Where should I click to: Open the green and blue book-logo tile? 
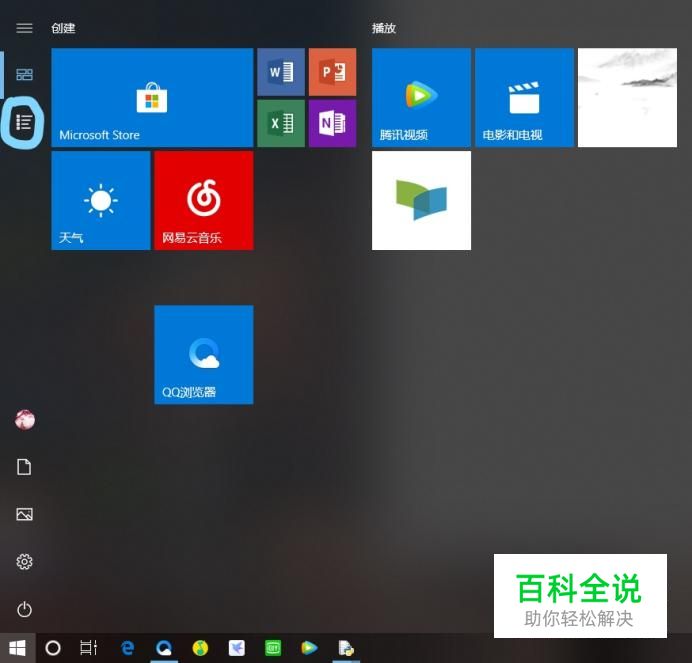(421, 201)
